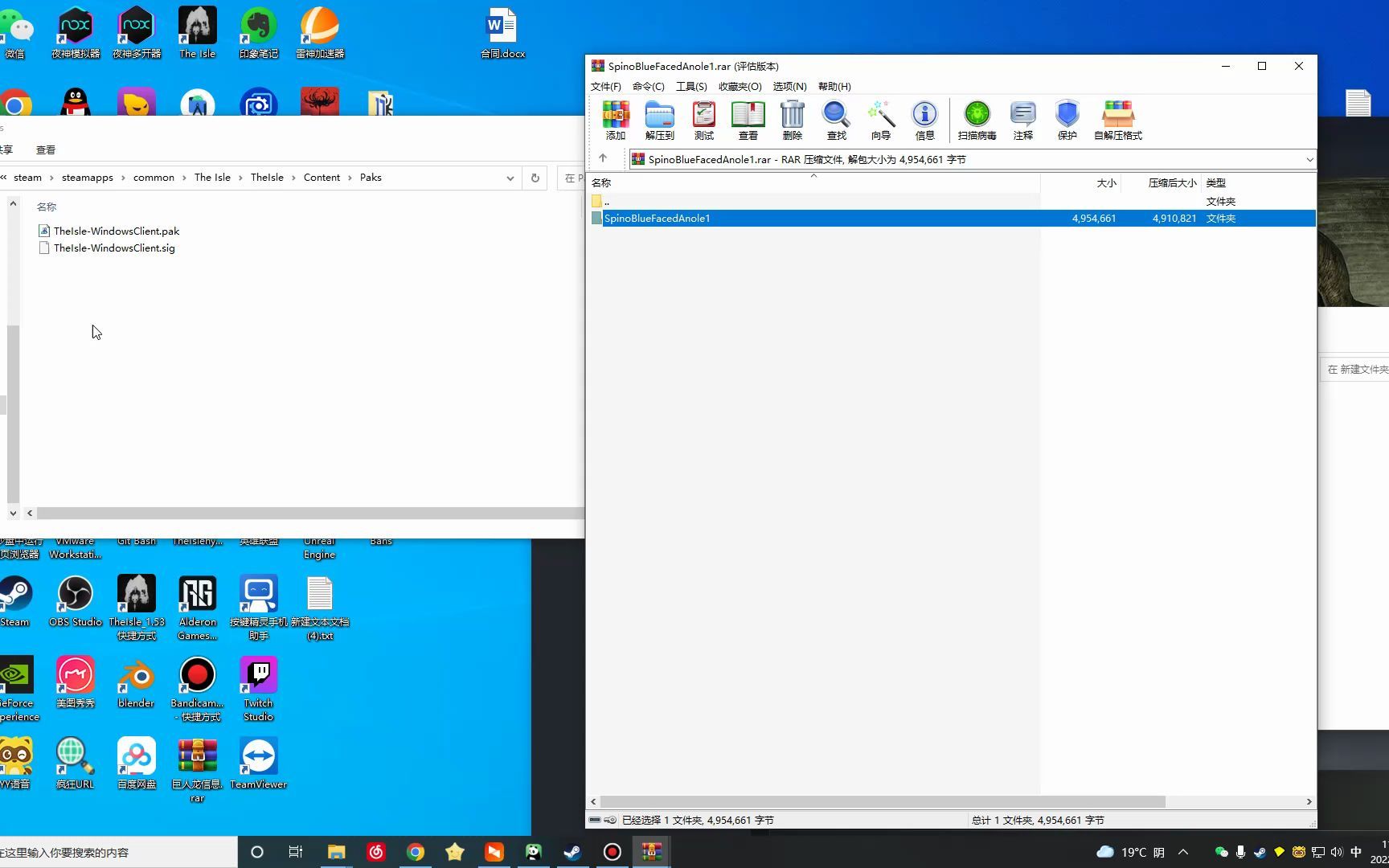Open the Tools (工具) menu
The width and height of the screenshot is (1389, 868).
[x=691, y=86]
